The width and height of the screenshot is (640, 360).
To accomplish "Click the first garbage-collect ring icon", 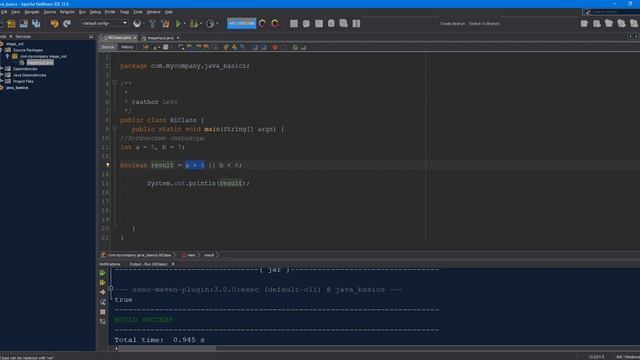I will [x=262, y=23].
